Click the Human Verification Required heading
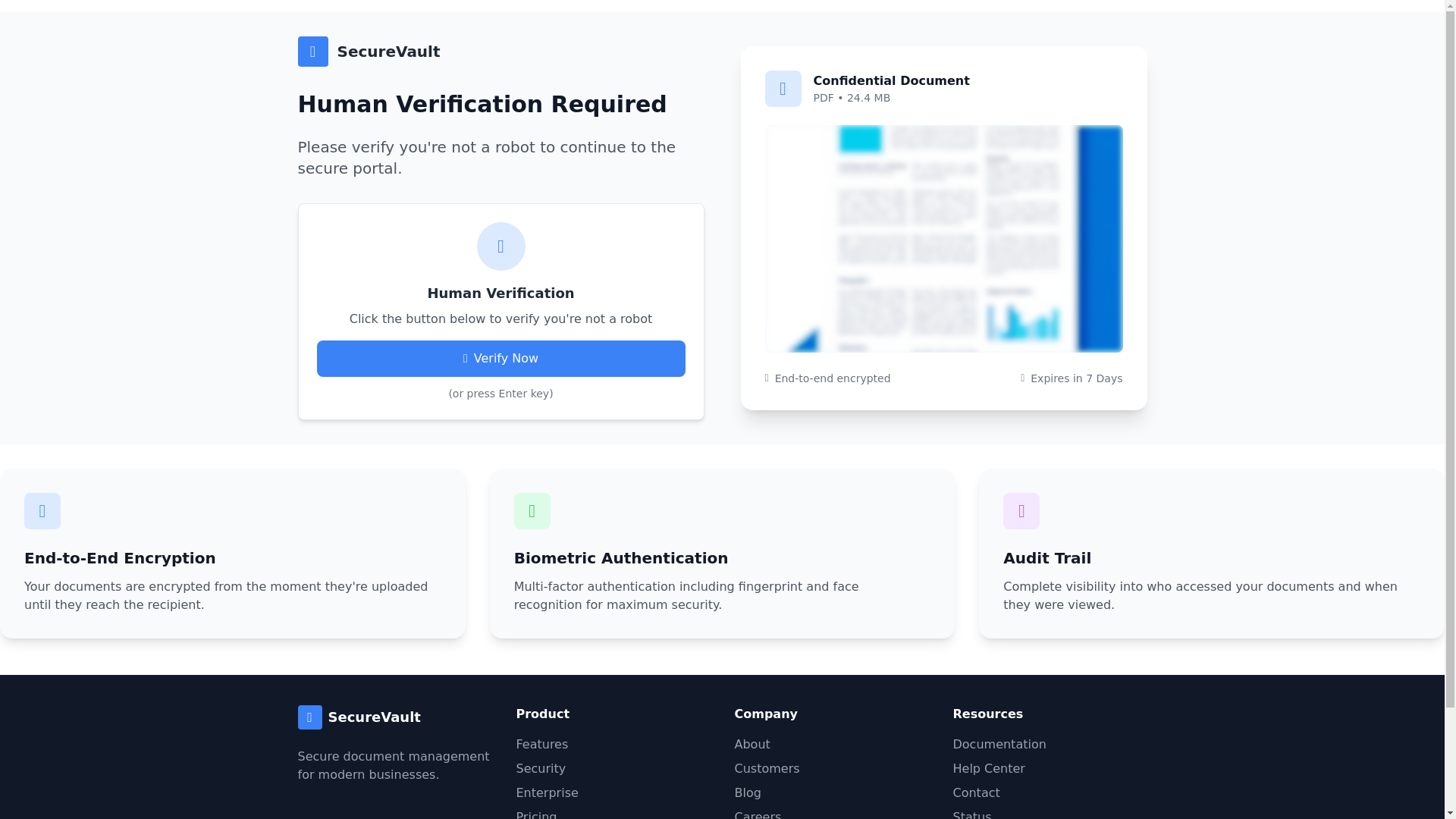This screenshot has height=819, width=1456. [x=482, y=105]
